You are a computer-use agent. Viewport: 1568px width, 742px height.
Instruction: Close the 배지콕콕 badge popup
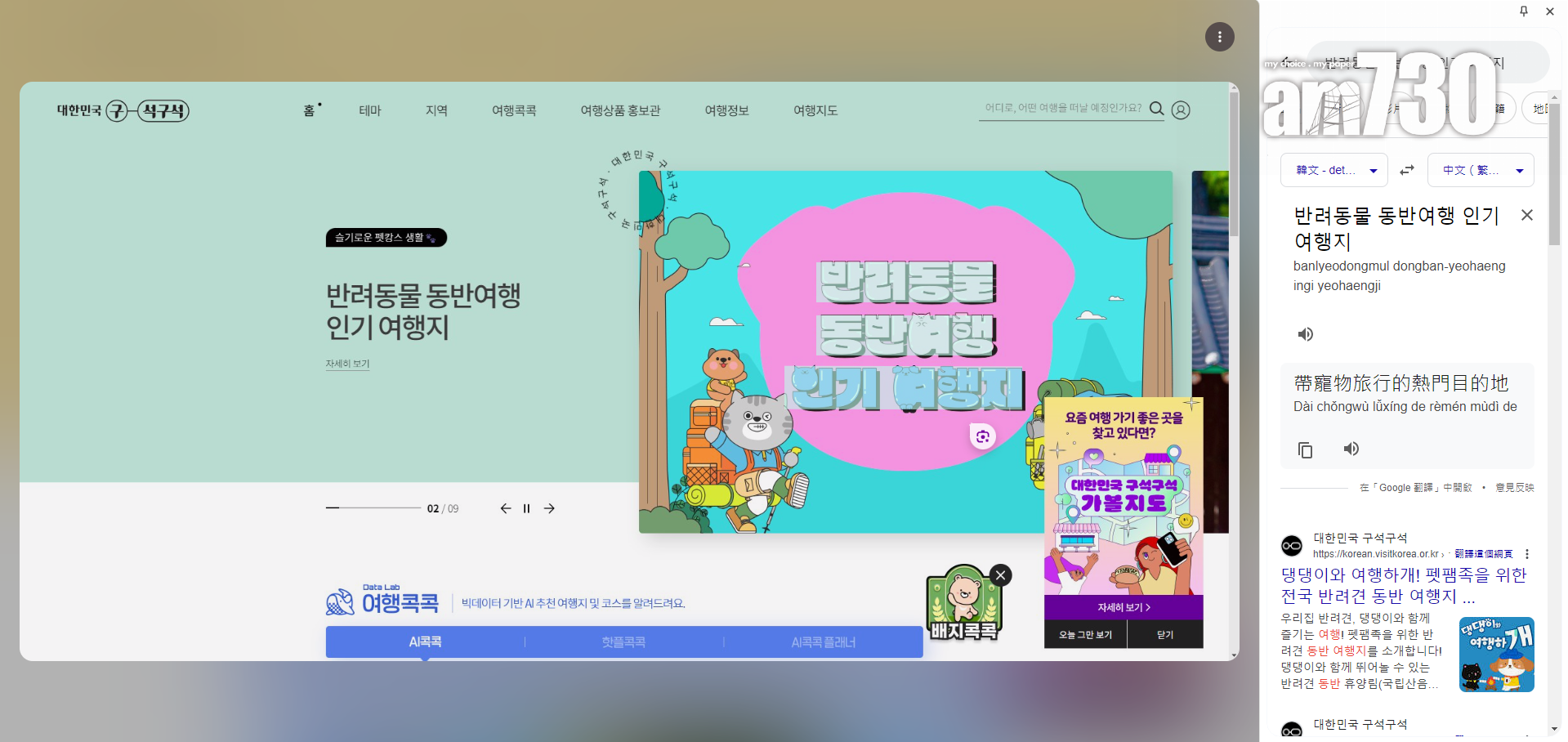(1000, 575)
